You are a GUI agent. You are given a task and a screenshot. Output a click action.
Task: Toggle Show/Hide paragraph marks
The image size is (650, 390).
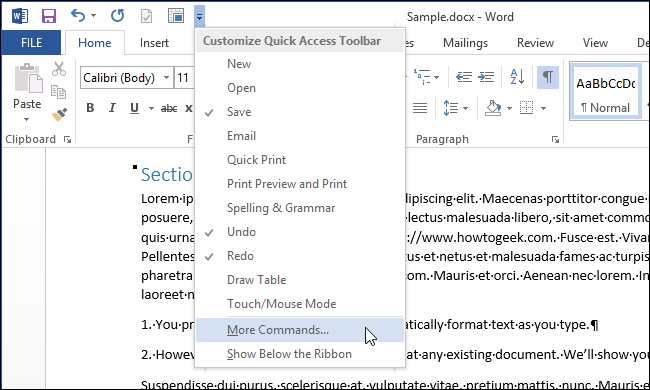coord(548,77)
